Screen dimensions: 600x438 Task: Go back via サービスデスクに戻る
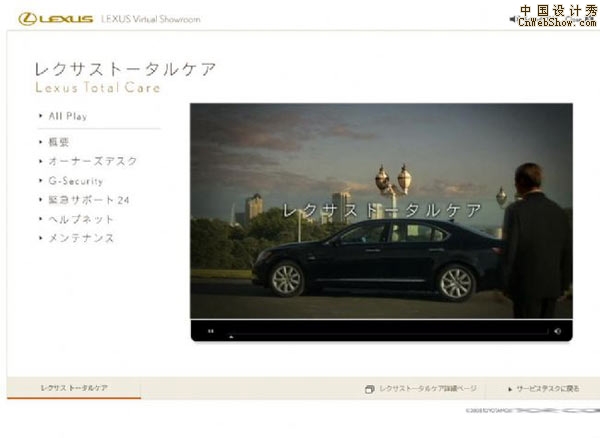click(x=548, y=389)
